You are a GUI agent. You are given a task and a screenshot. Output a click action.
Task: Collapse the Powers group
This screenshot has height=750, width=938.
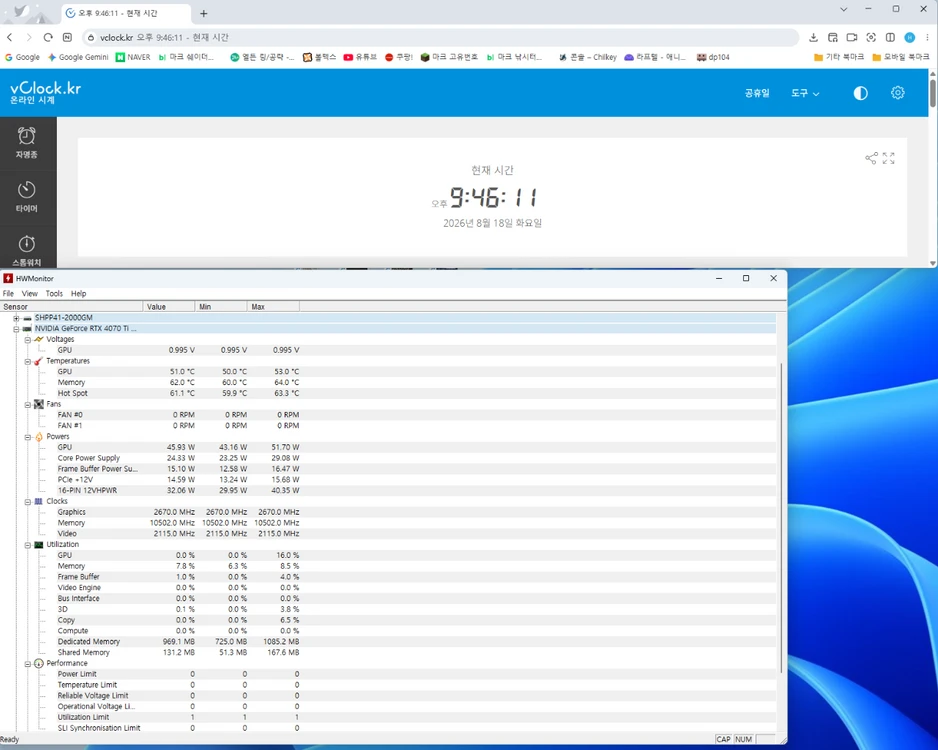pyautogui.click(x=28, y=437)
